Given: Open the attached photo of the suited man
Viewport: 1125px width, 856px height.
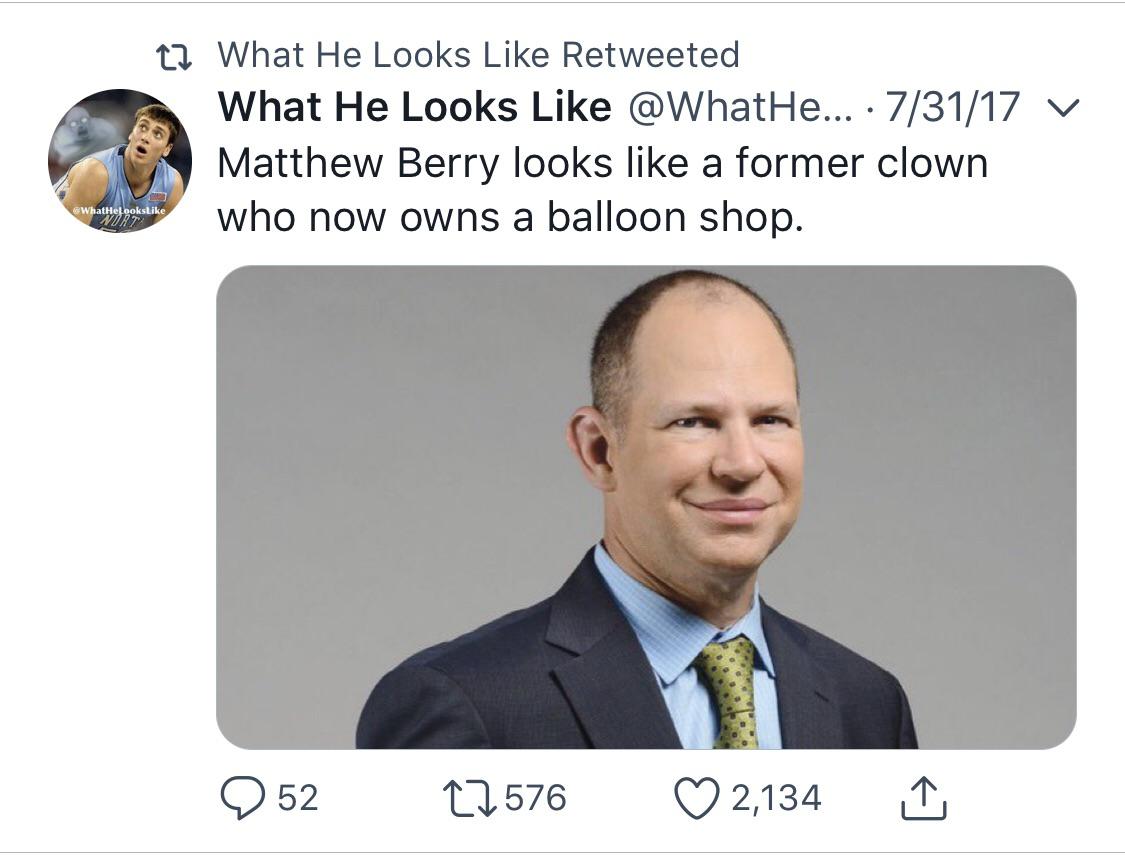Looking at the screenshot, I should [645, 506].
